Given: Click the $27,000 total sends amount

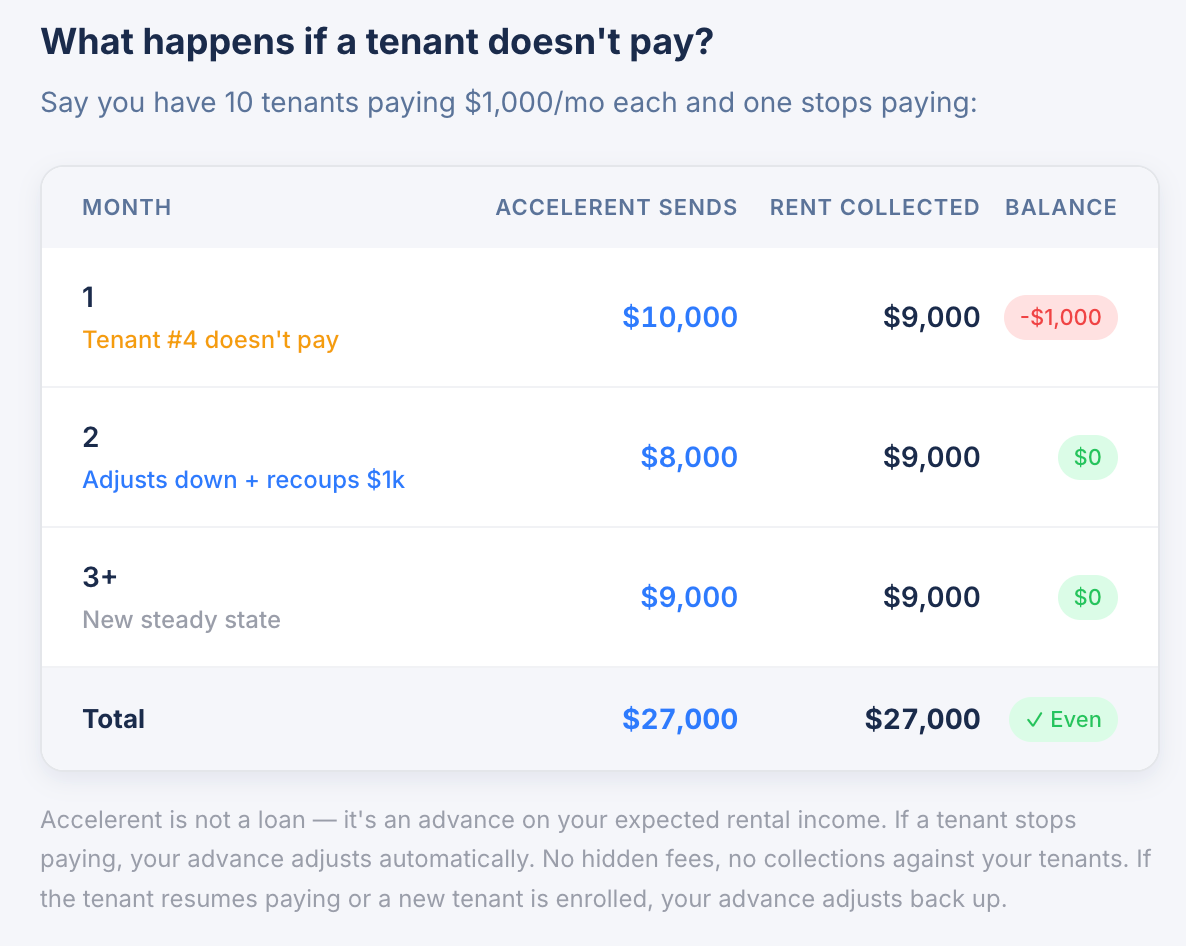Looking at the screenshot, I should click(x=680, y=719).
